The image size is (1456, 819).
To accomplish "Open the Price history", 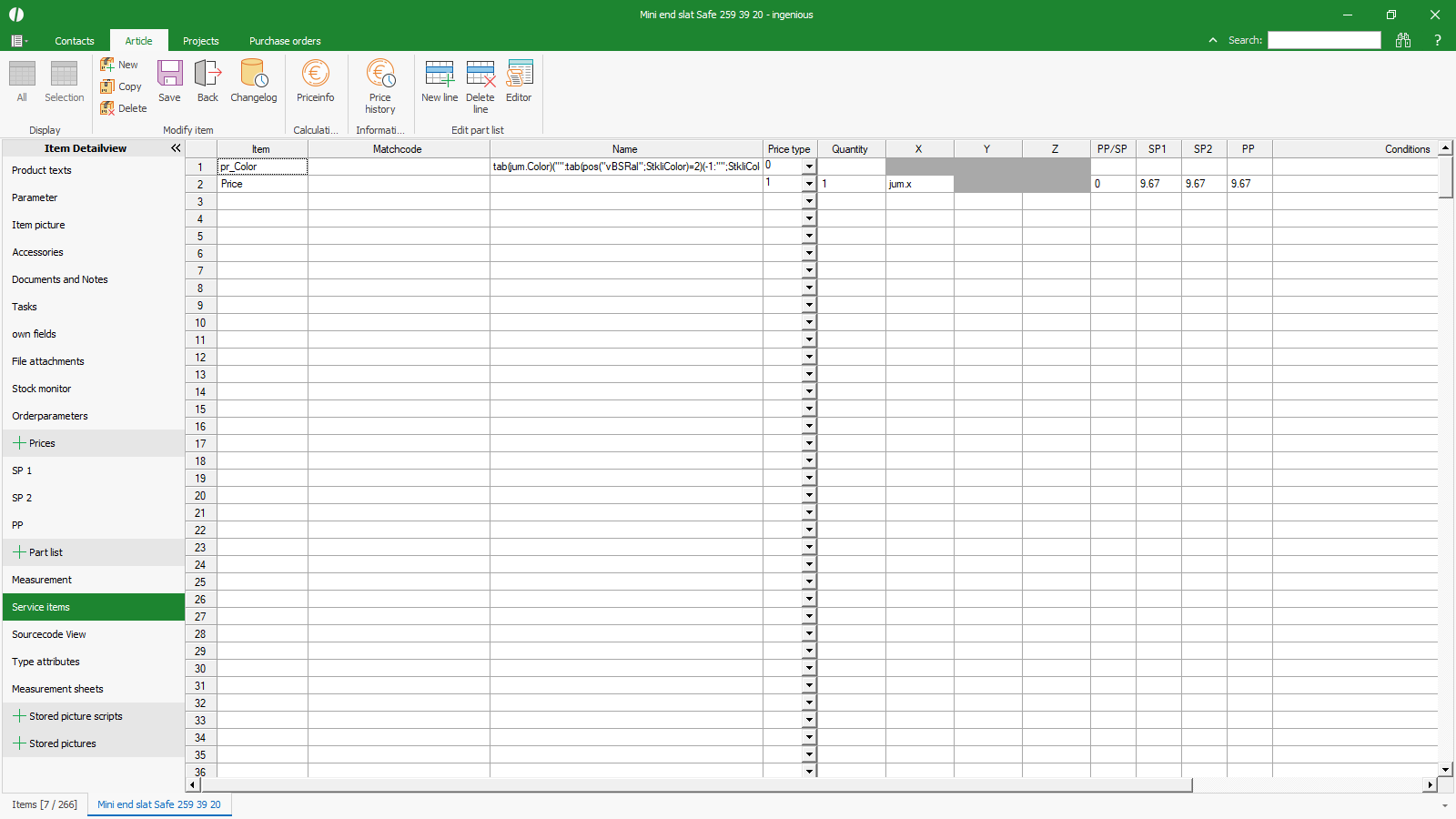I will pos(380,85).
